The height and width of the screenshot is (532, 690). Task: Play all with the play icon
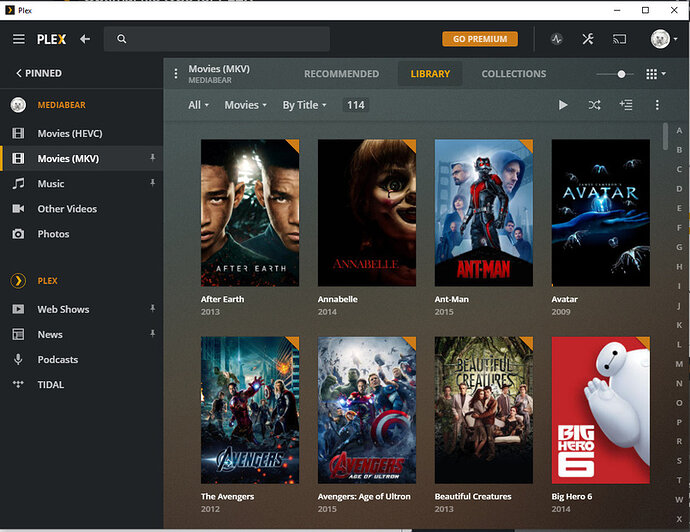click(x=562, y=105)
